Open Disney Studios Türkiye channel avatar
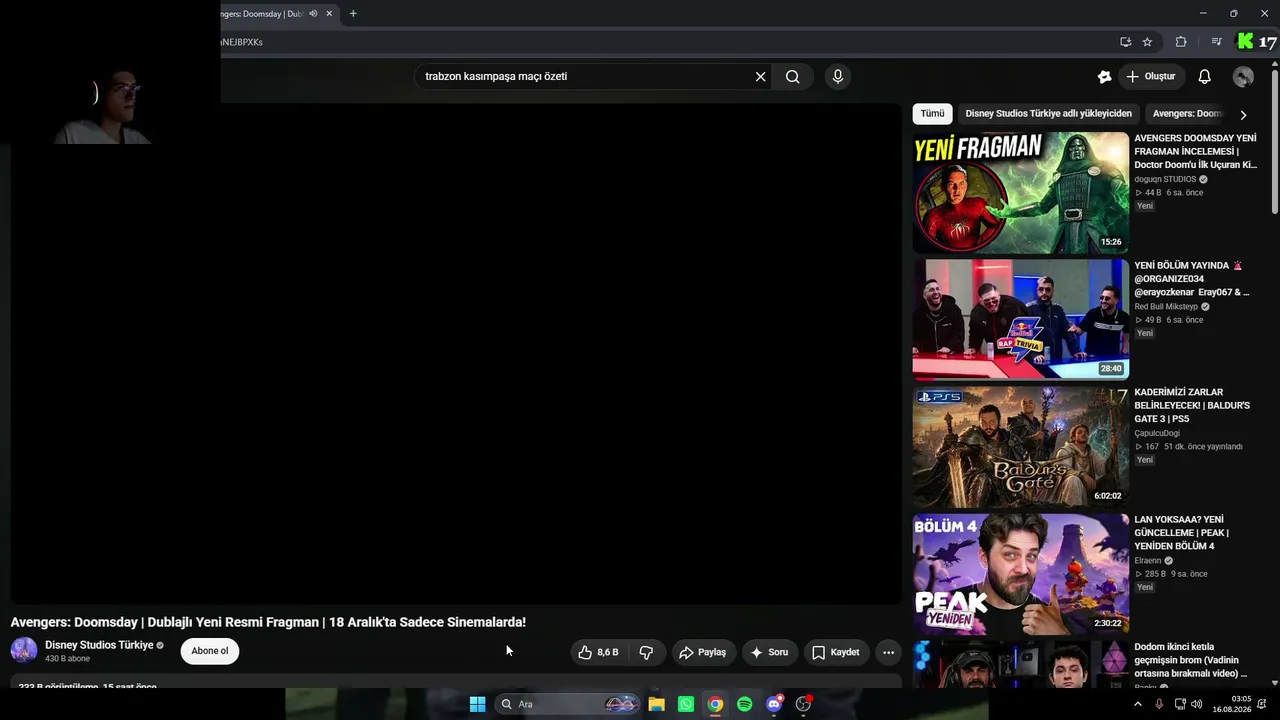The width and height of the screenshot is (1280, 720). tap(24, 651)
